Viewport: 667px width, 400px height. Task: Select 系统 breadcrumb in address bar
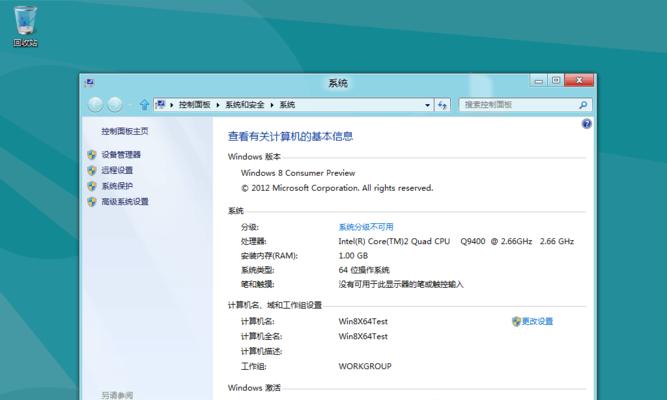(287, 105)
